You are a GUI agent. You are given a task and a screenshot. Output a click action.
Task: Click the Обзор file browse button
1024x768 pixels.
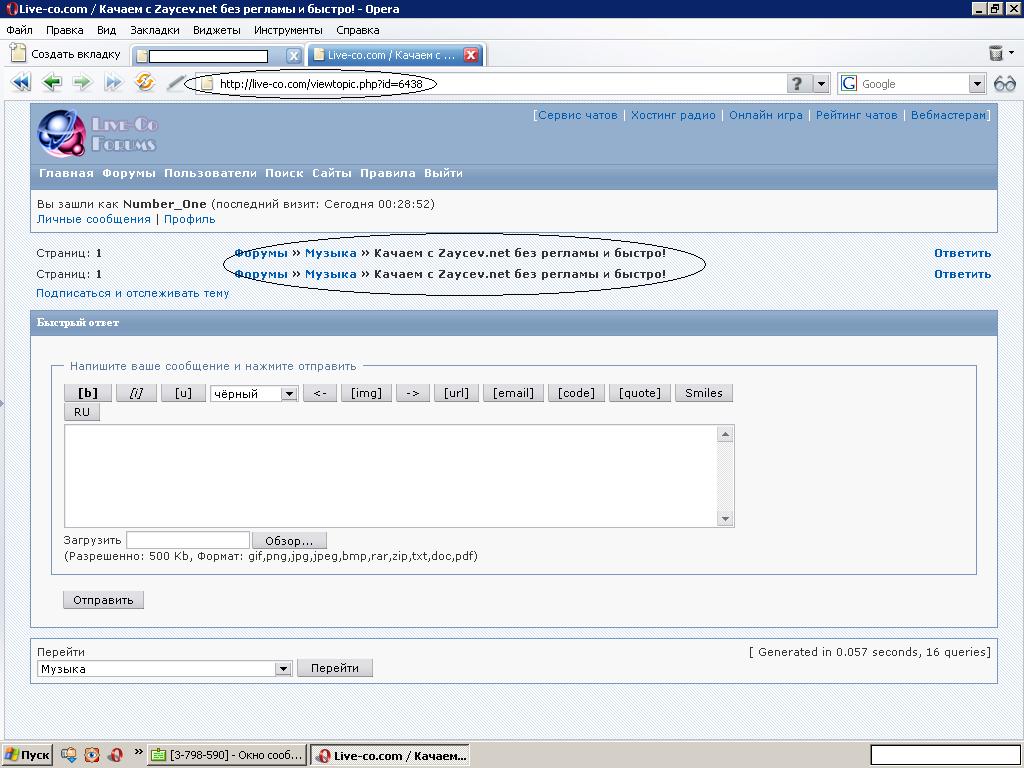pyautogui.click(x=289, y=541)
